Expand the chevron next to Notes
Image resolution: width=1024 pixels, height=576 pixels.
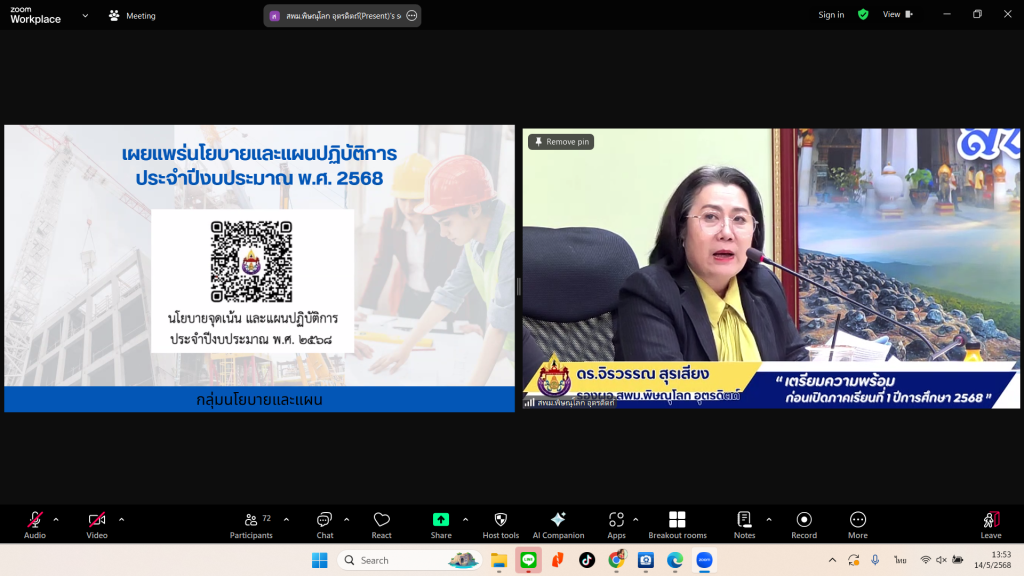tap(769, 520)
